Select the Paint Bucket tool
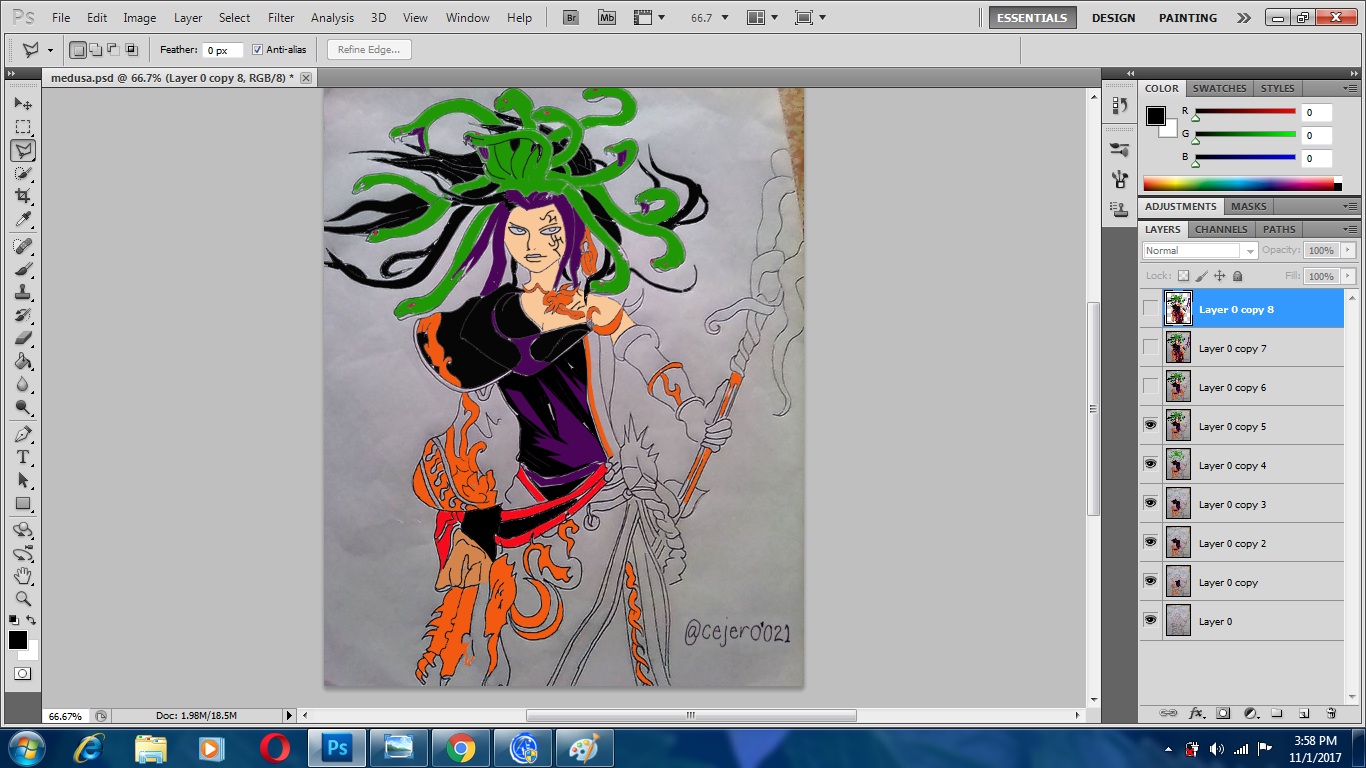The image size is (1366, 768). tap(23, 361)
